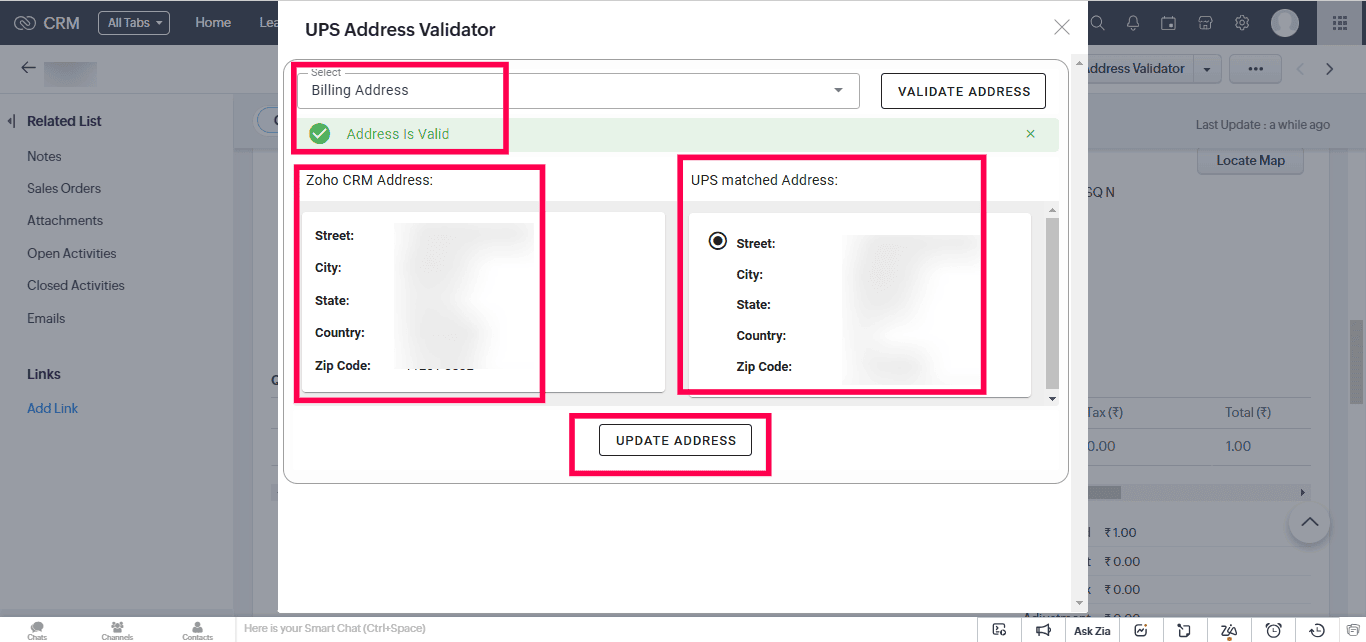This screenshot has height=642, width=1366.
Task: Open Emails related list
Action: coord(46,318)
